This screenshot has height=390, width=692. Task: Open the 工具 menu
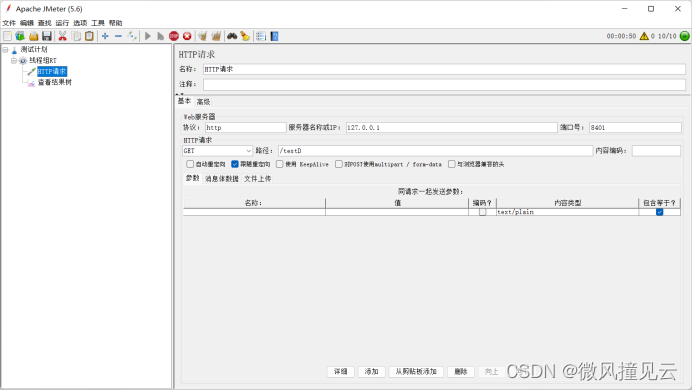pyautogui.click(x=98, y=23)
